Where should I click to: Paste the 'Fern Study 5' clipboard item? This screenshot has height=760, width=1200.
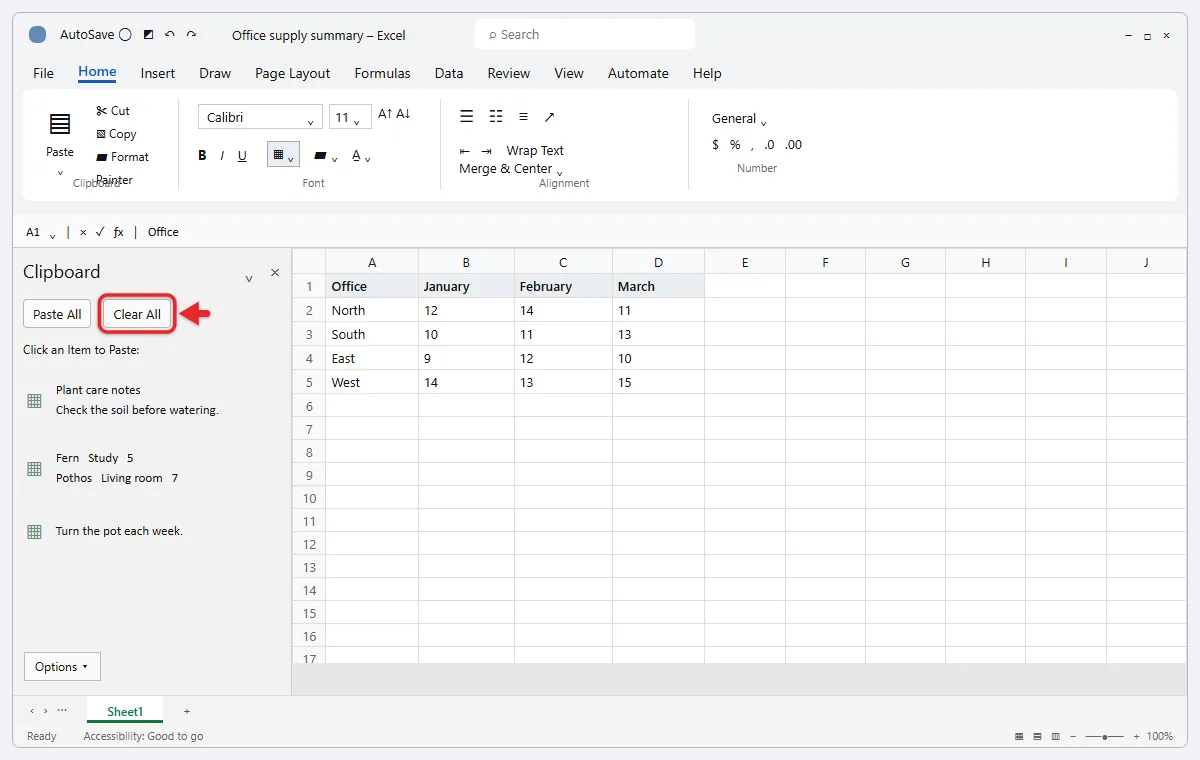click(x=117, y=468)
